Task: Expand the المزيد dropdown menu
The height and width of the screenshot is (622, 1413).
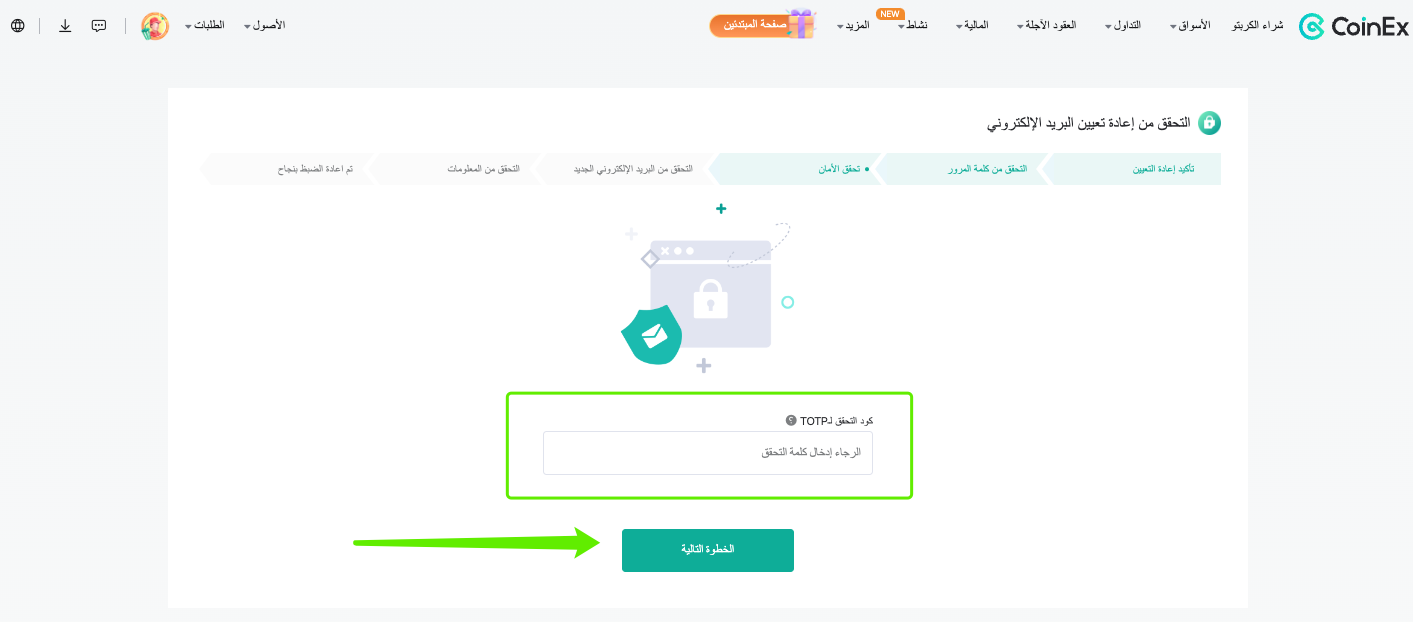Action: [x=853, y=25]
